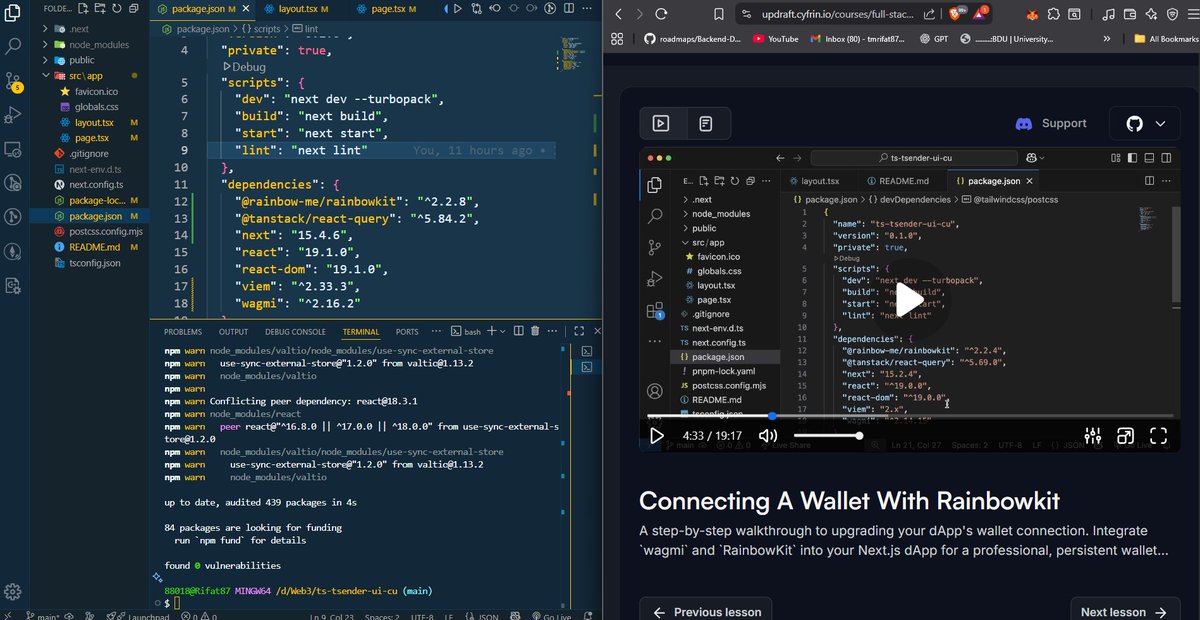This screenshot has width=1200, height=620.
Task: Open browser extensions puzzle icon
Action: (1055, 14)
